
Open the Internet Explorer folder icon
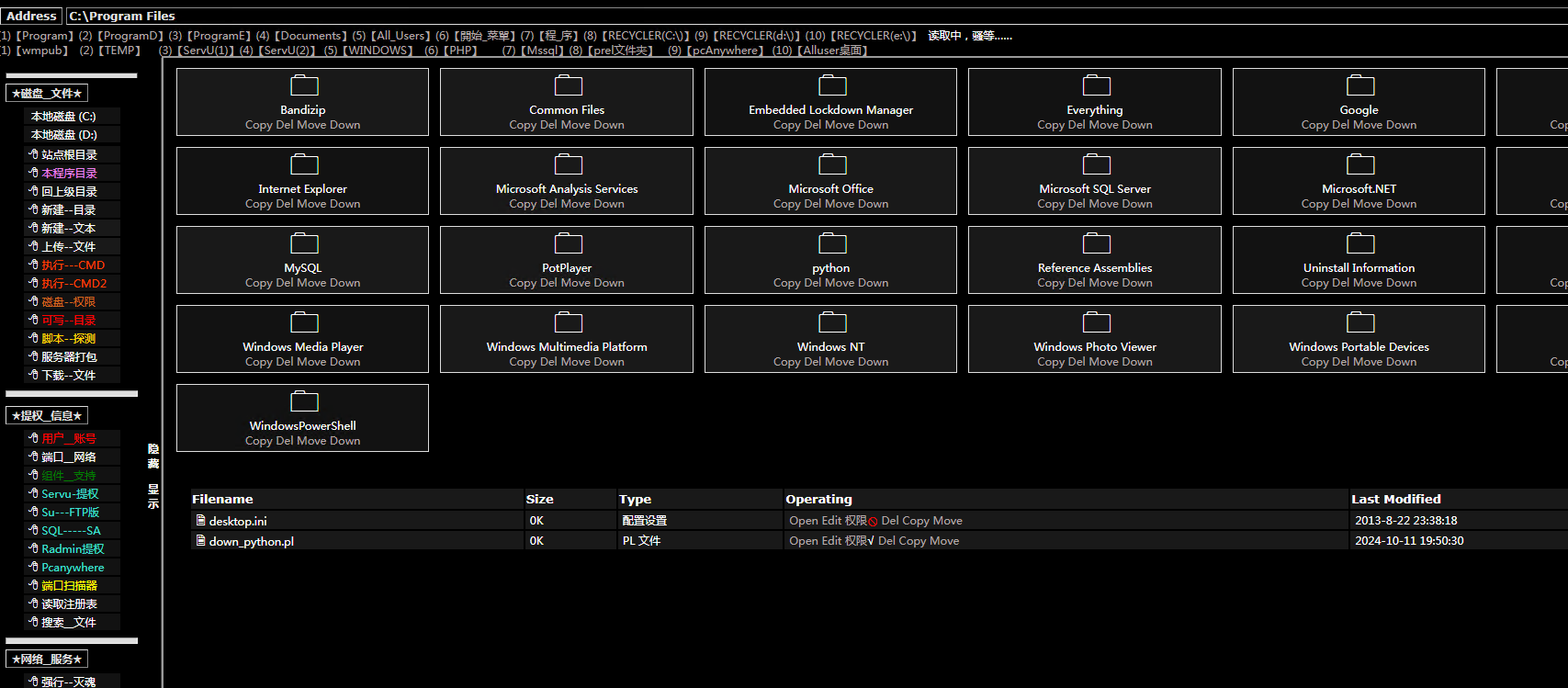pos(304,165)
